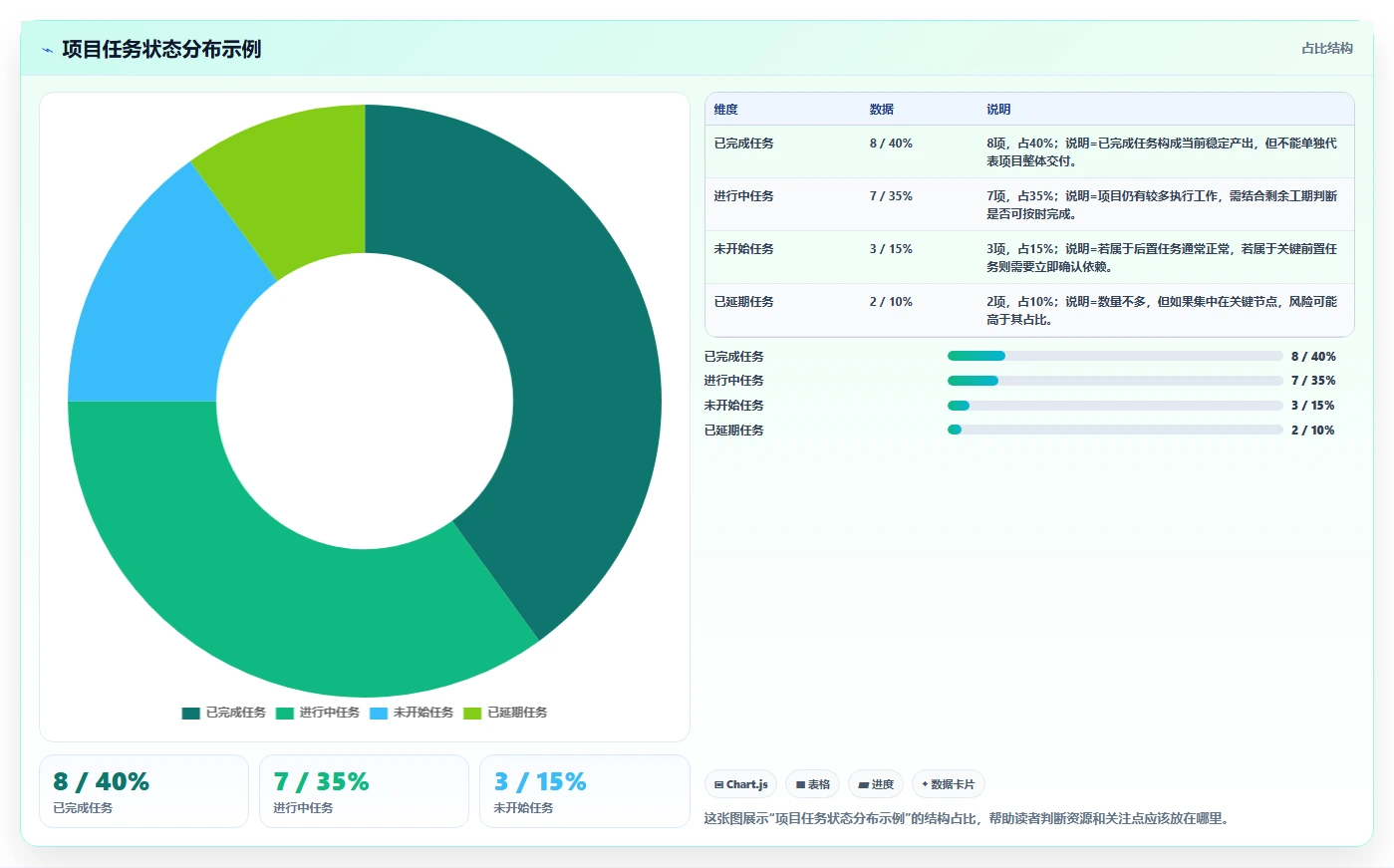The width and height of the screenshot is (1394, 868).
Task: Click 已延期任务 label in progress list
Action: (x=734, y=431)
